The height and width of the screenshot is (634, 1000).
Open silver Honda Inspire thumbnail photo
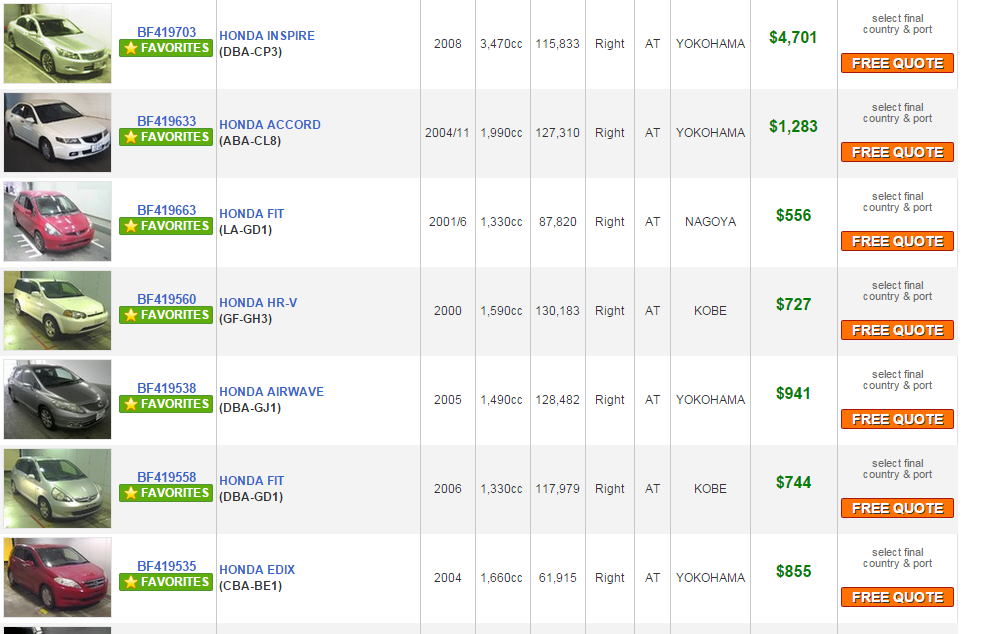coord(58,43)
